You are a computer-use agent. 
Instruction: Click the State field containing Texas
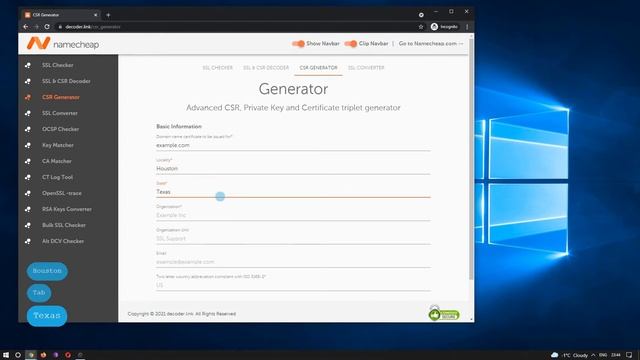pyautogui.click(x=293, y=192)
